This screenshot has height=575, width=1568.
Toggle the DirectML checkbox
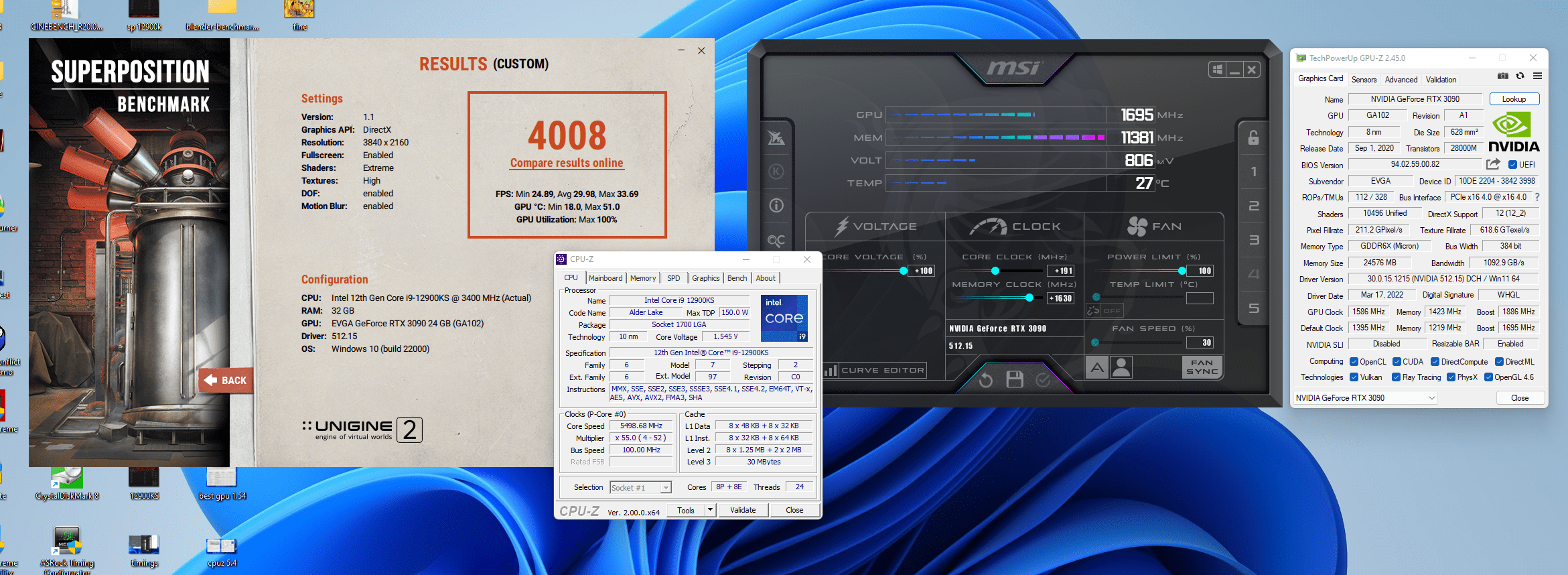[1499, 362]
